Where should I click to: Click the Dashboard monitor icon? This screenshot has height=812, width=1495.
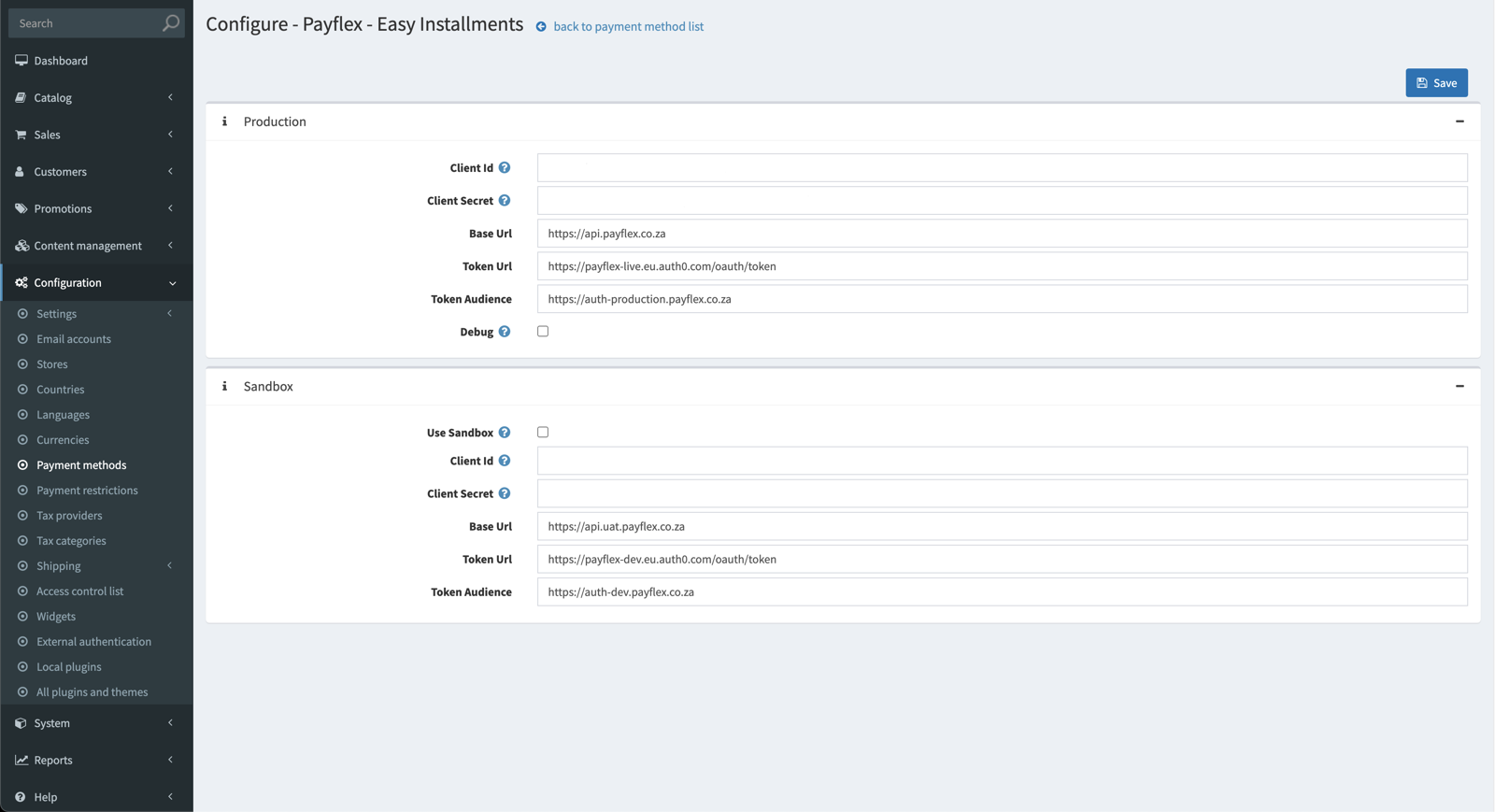[x=21, y=61]
